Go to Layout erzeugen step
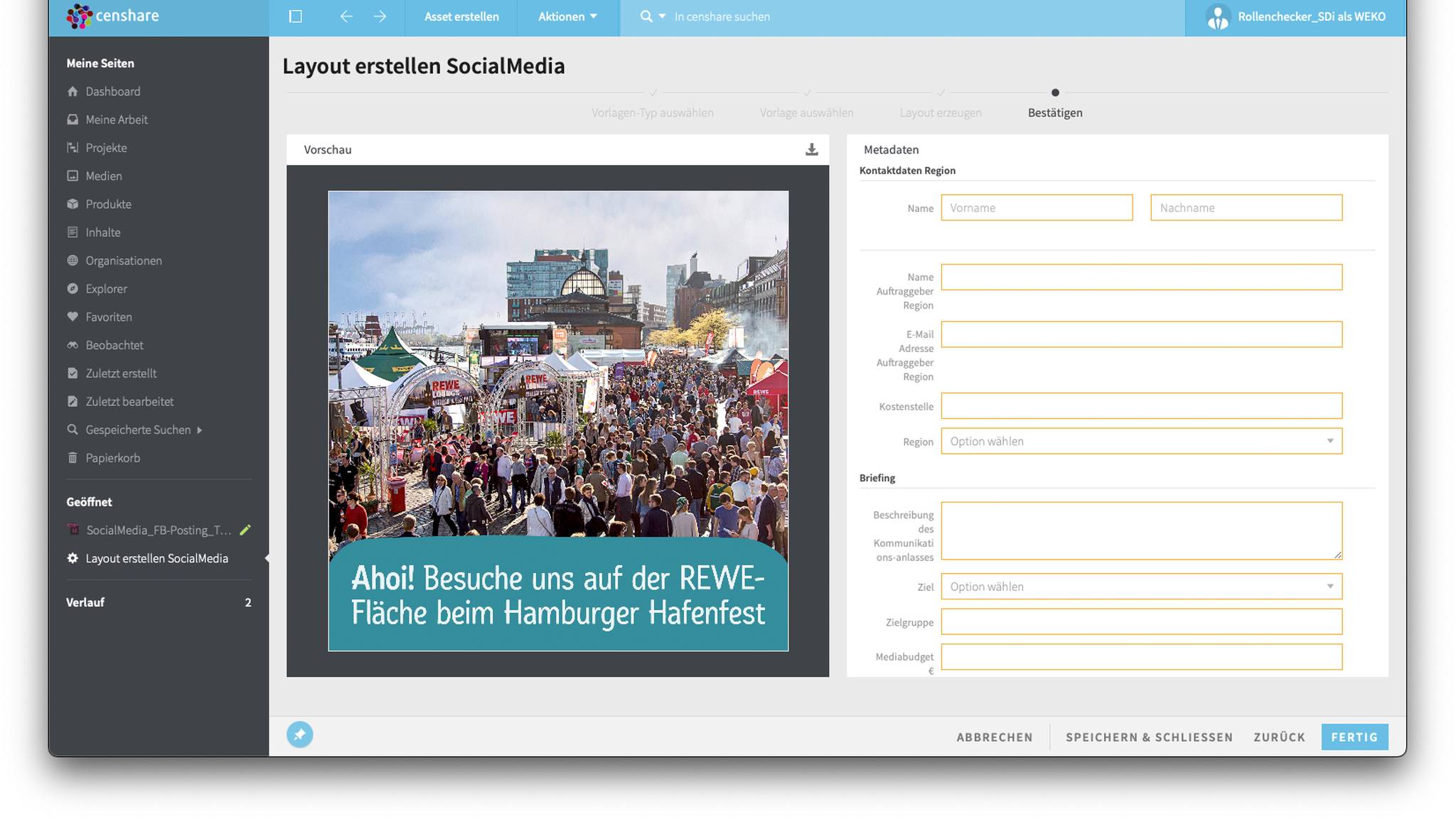The image size is (1456, 822). pos(941,112)
